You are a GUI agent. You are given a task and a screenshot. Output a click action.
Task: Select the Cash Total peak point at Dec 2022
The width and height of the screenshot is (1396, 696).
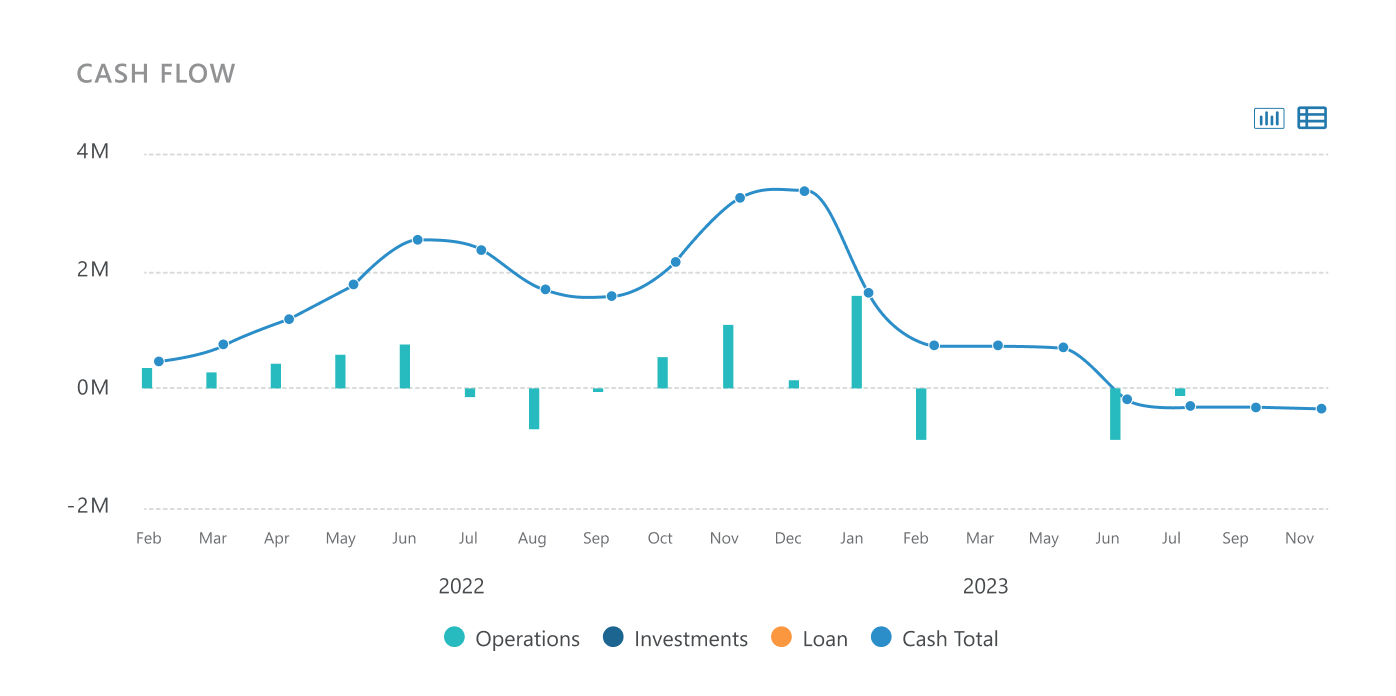pos(804,191)
